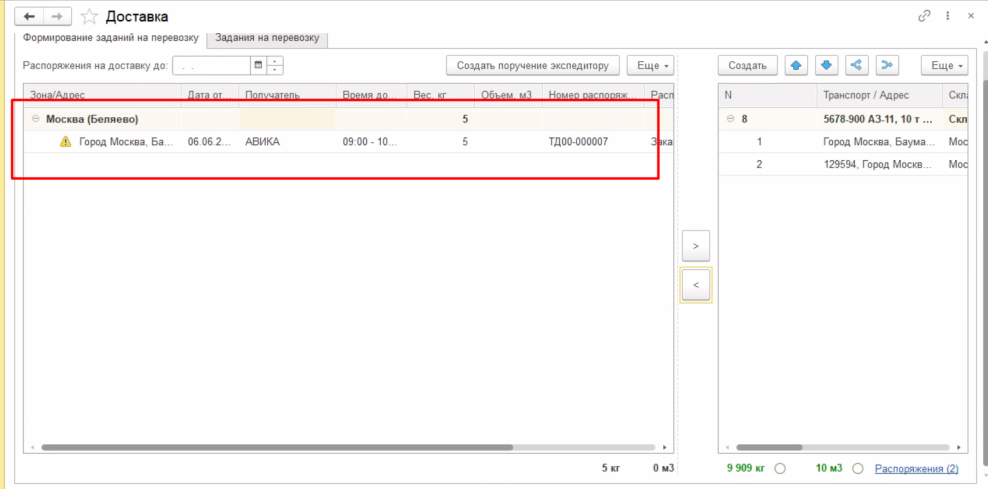Click the split route icon
The width and height of the screenshot is (988, 489).
click(x=856, y=65)
